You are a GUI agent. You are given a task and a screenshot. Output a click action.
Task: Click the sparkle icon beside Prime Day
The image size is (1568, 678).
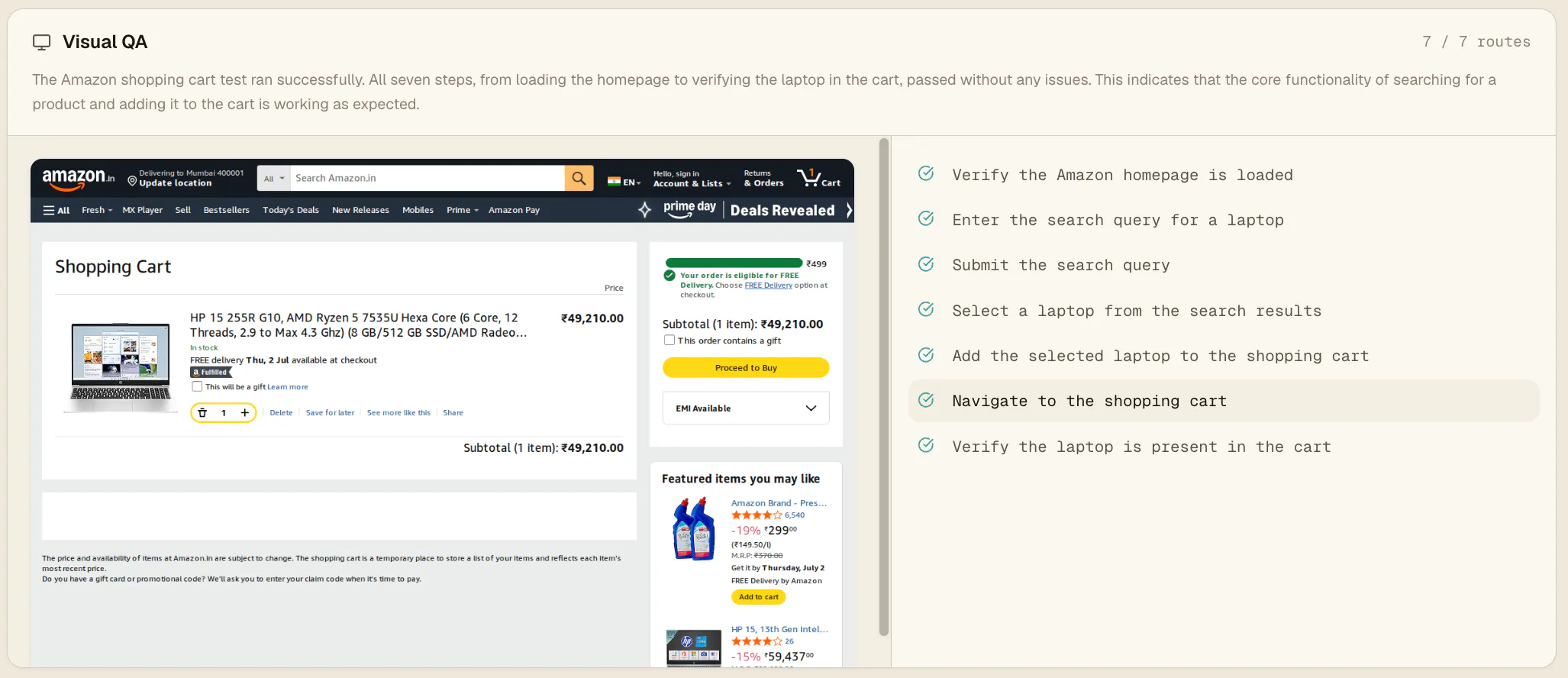point(645,210)
